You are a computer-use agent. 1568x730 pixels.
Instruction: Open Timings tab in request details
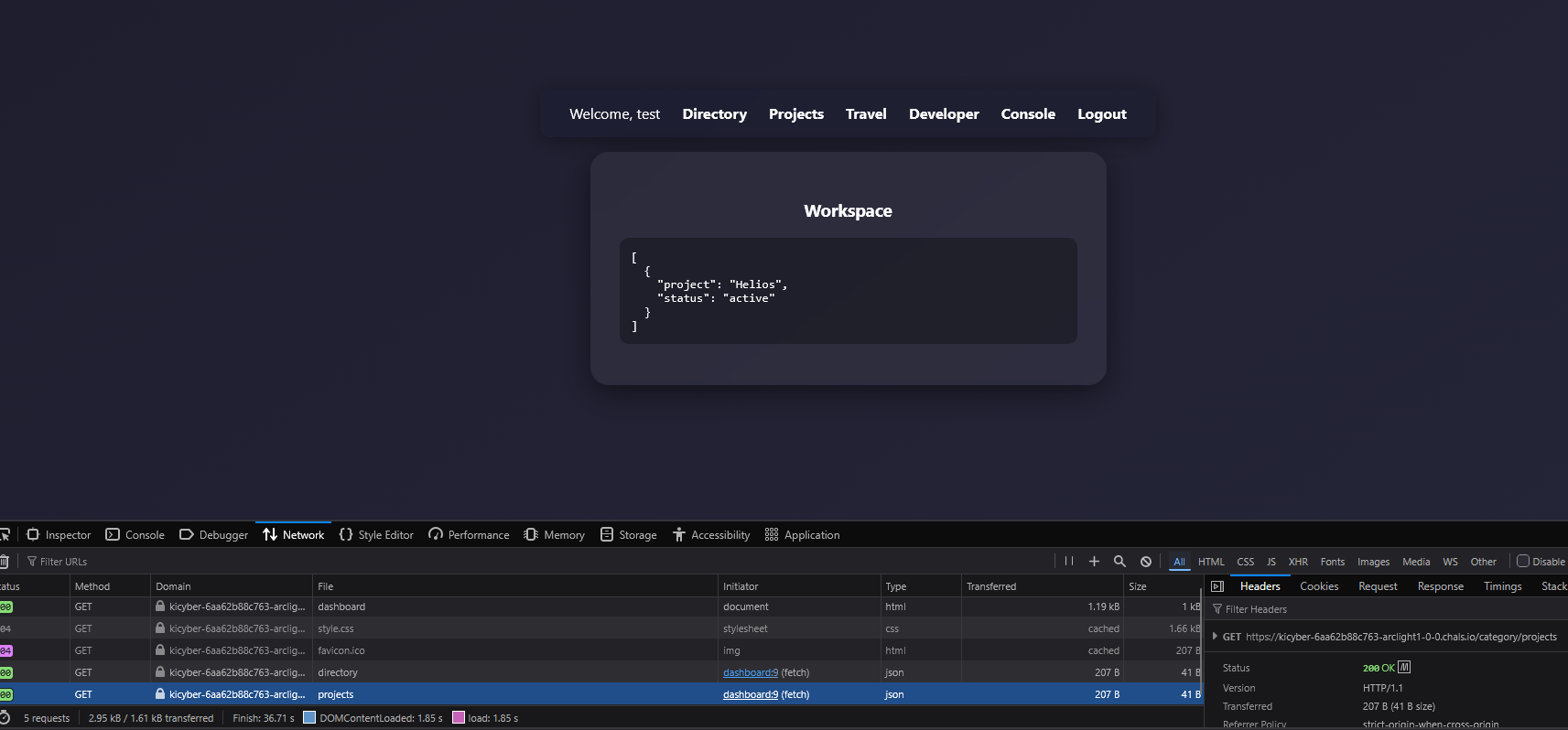(1502, 586)
